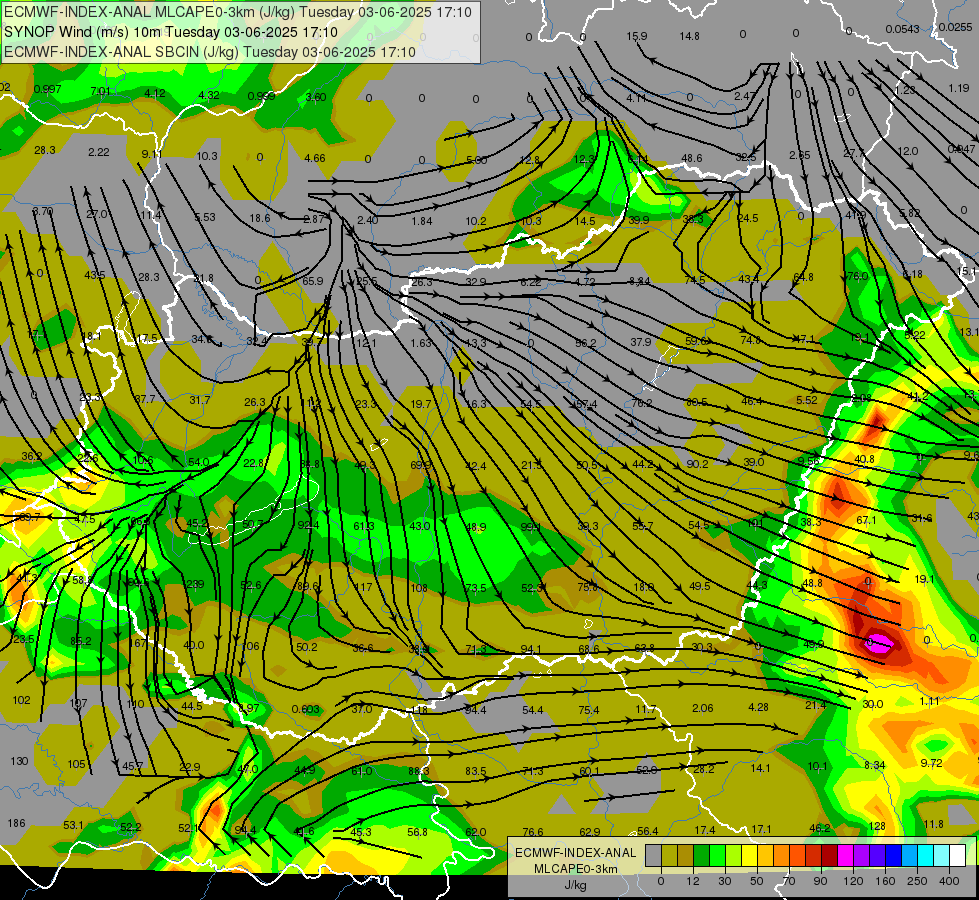Select the dark green legend swatch
The image size is (979, 900).
click(702, 856)
